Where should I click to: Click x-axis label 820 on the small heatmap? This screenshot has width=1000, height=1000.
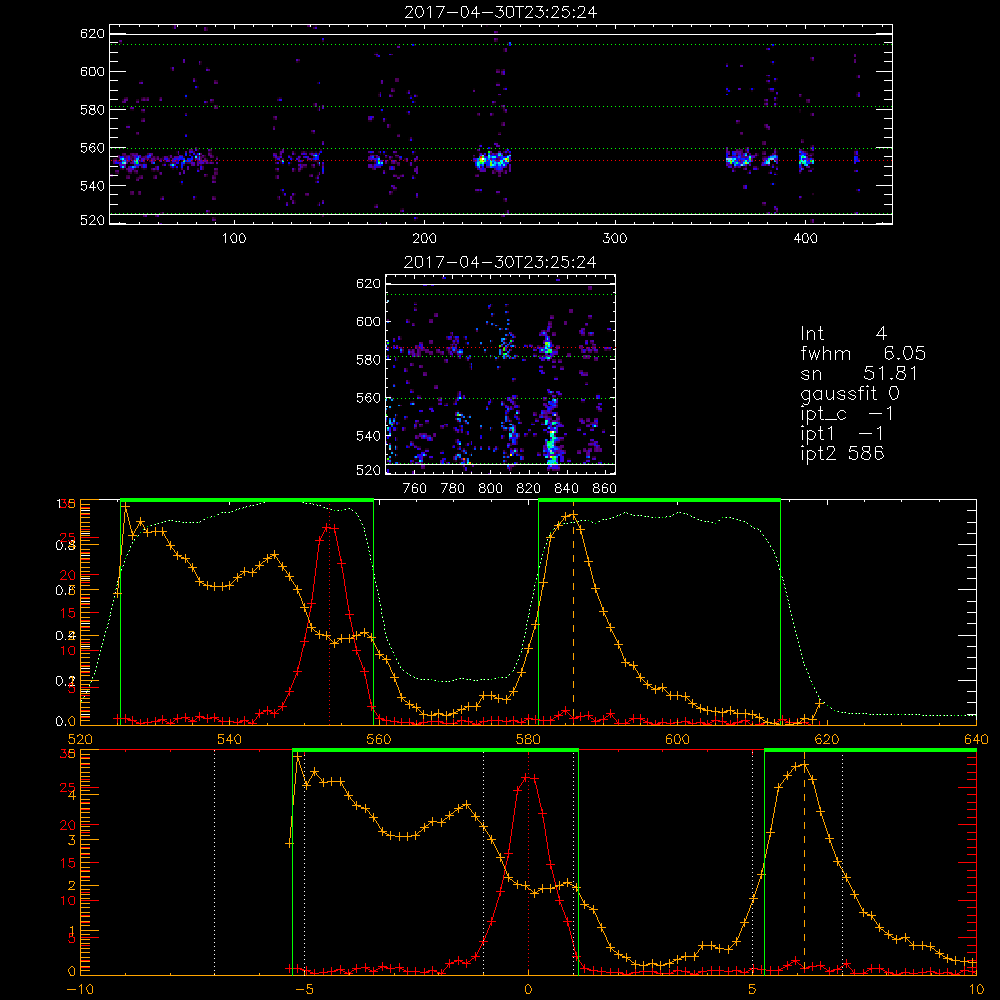coord(529,489)
